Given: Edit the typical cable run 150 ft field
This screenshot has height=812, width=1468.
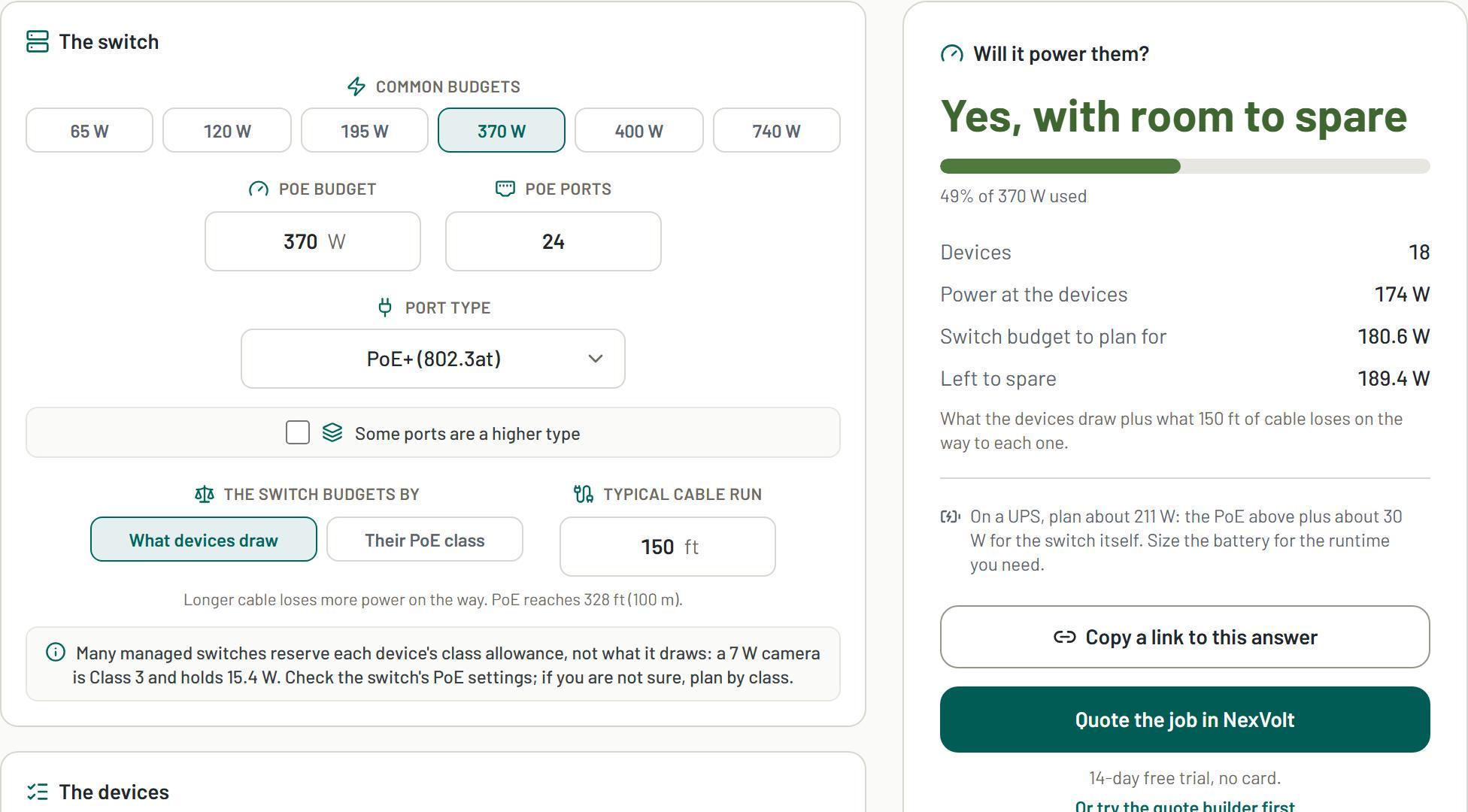Looking at the screenshot, I should pos(668,547).
